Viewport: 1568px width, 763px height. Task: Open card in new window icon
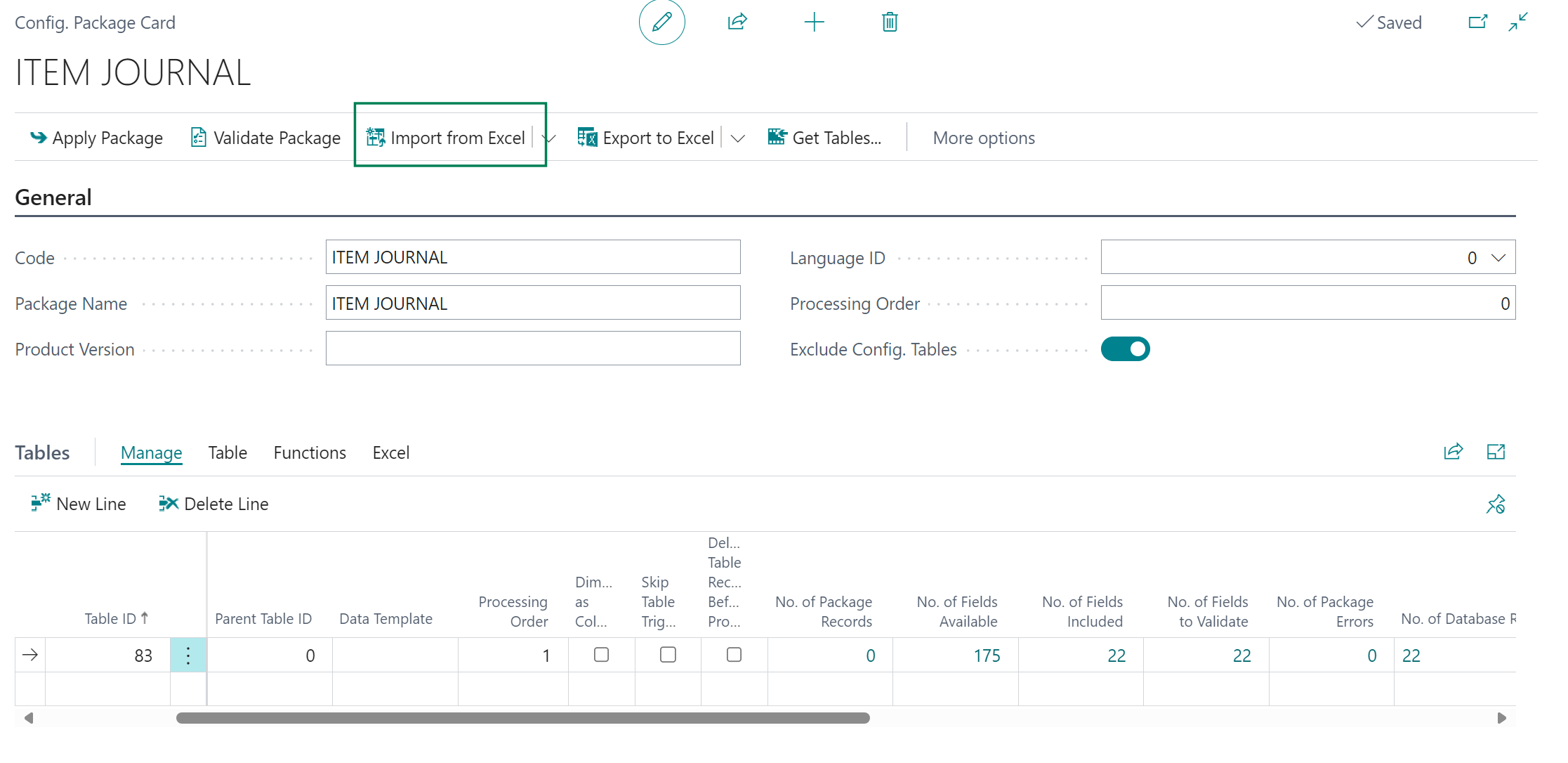(1477, 22)
